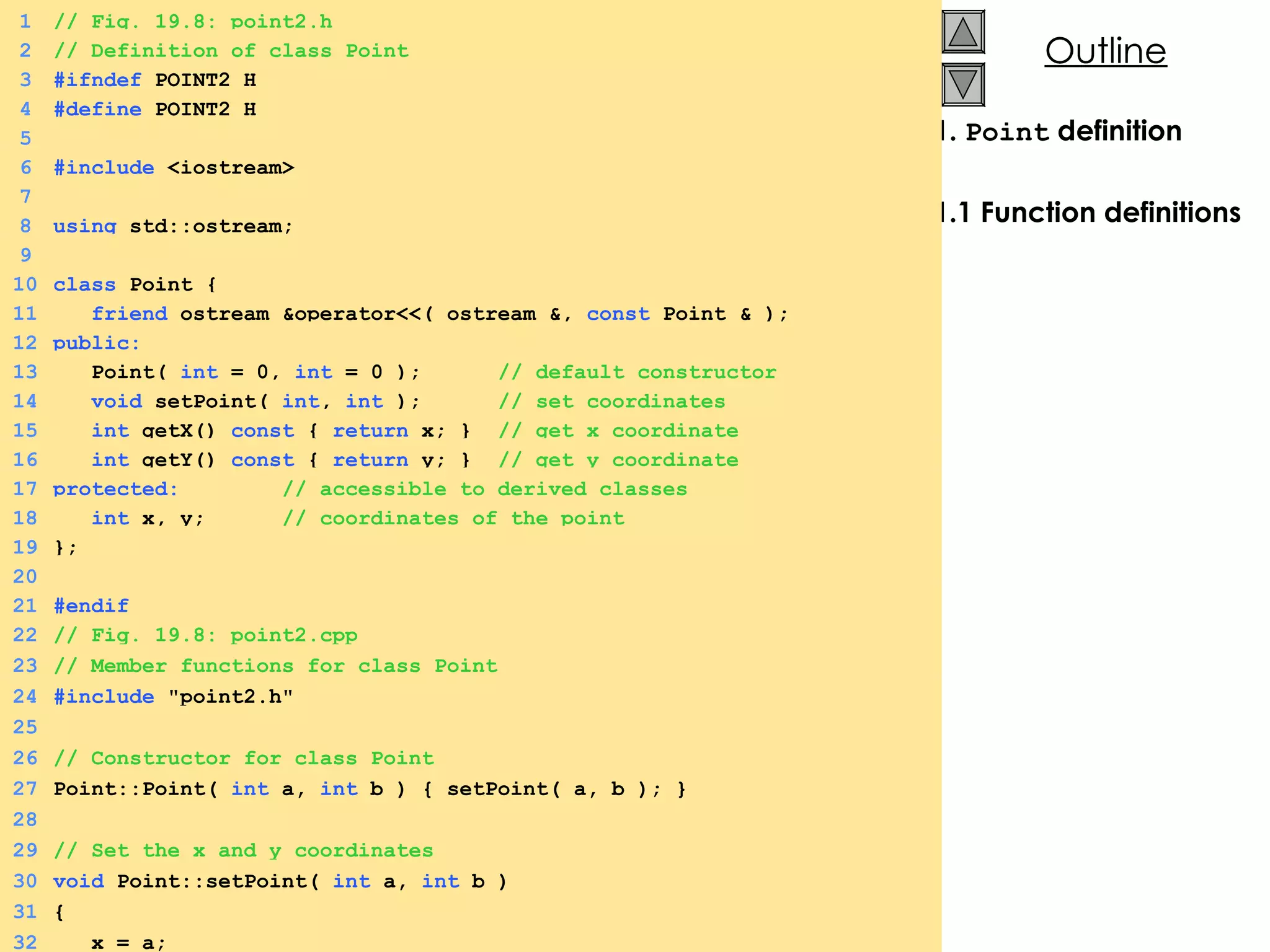Open the Outline heading link
The image size is (1270, 952).
[1106, 51]
